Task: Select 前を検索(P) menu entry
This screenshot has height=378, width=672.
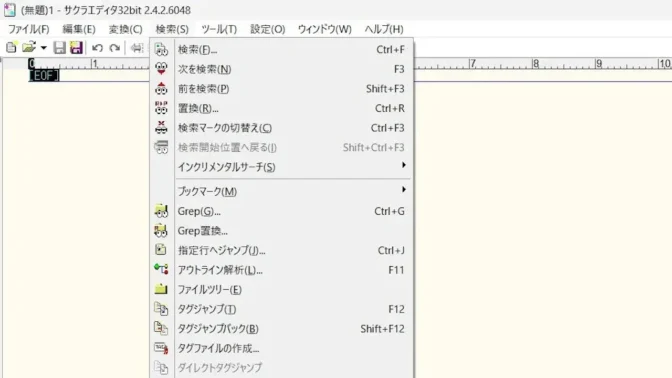Action: [x=282, y=89]
